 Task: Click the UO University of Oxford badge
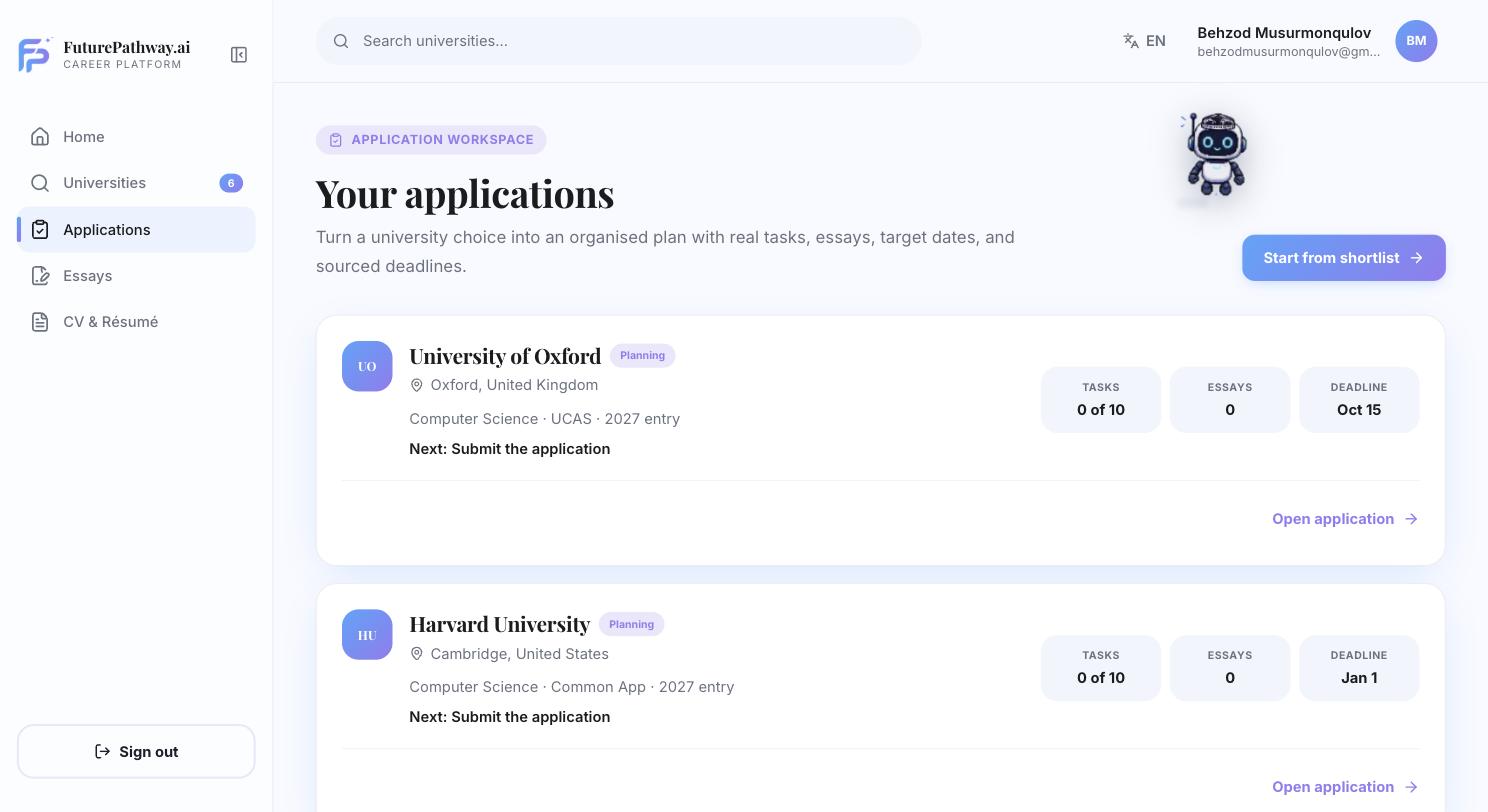(367, 366)
